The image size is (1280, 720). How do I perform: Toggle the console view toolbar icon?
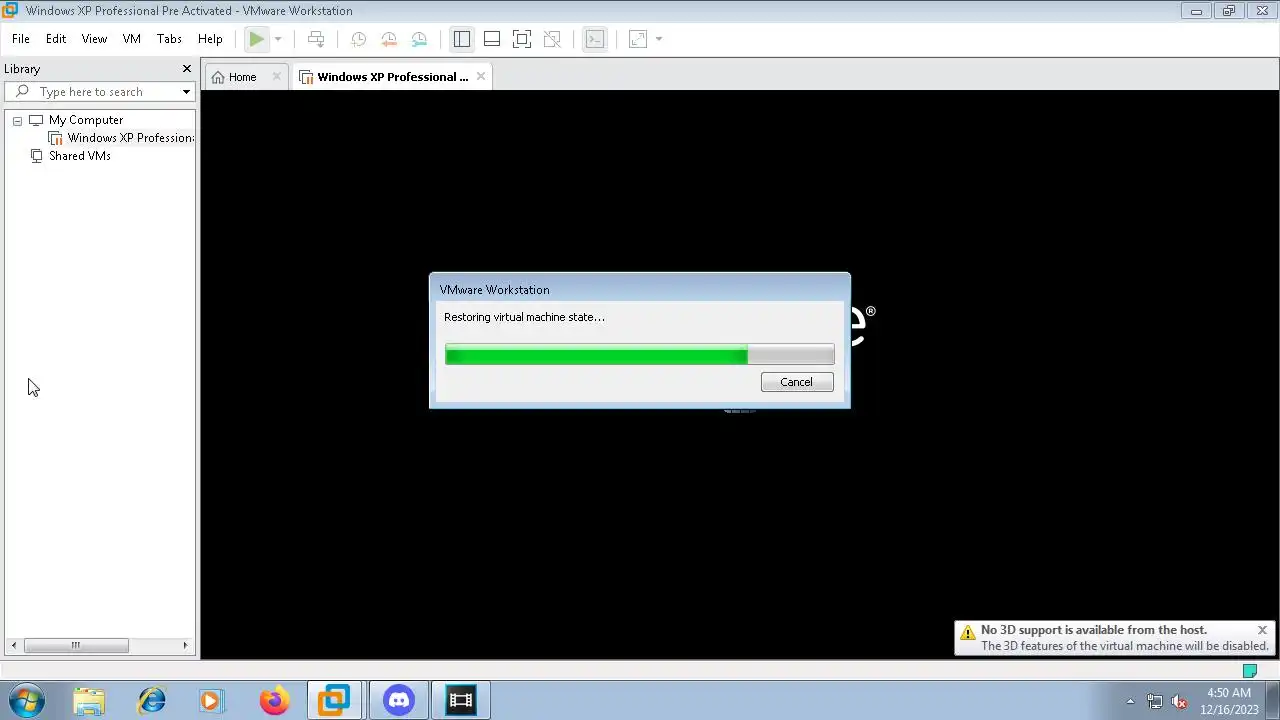pos(595,39)
